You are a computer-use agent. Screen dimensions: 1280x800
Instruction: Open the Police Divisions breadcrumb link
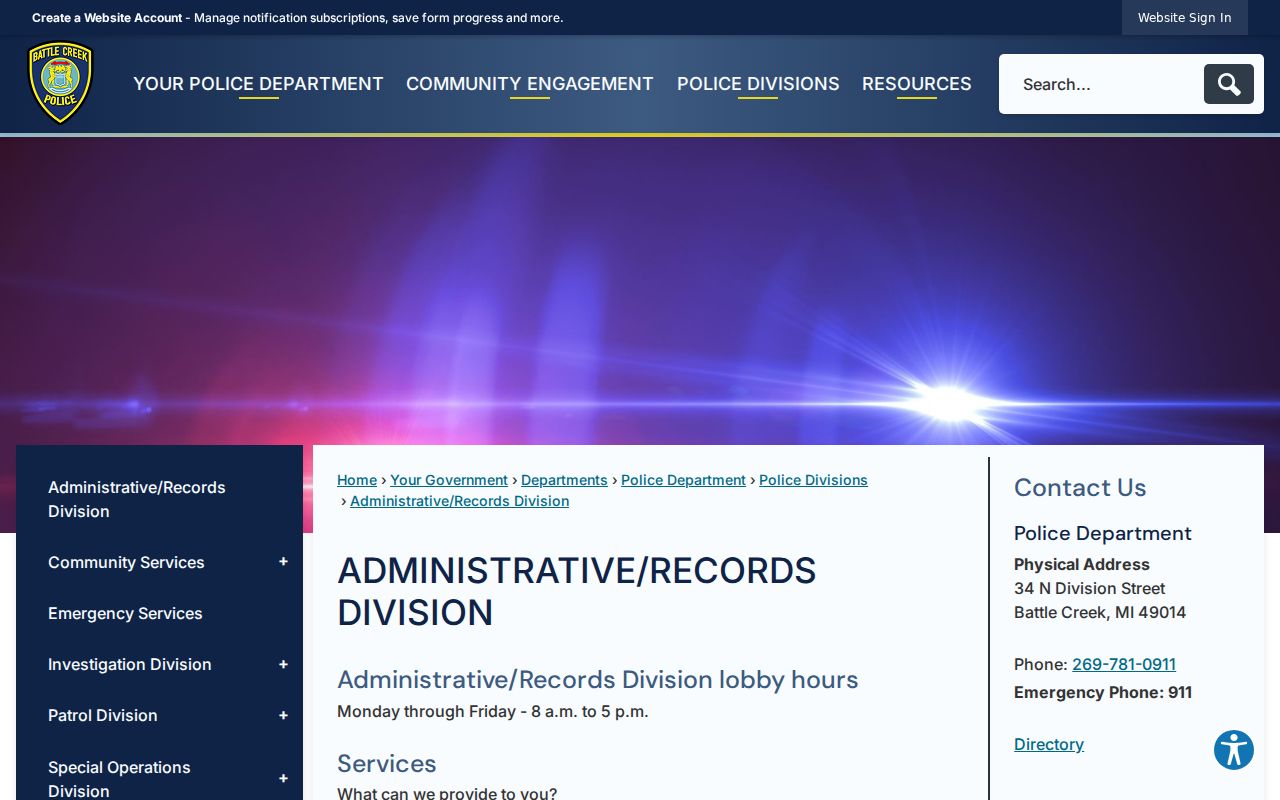[x=813, y=480]
